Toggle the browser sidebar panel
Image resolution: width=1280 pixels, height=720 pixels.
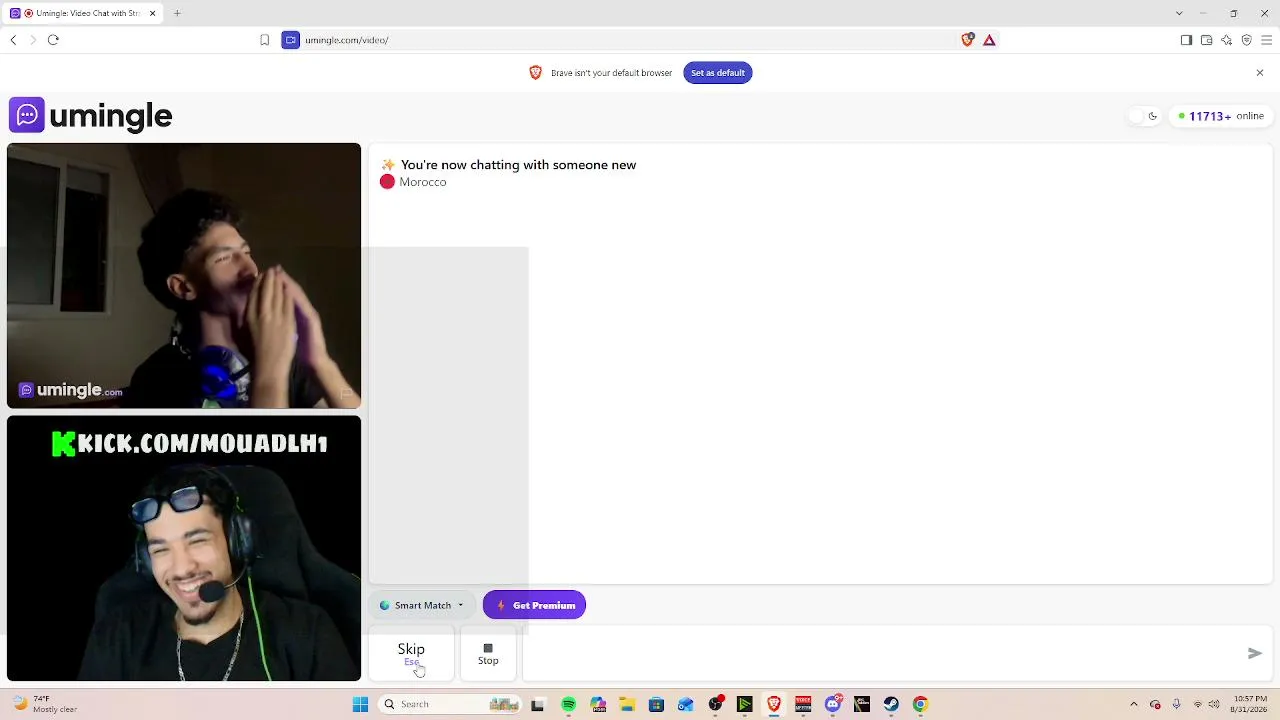(1186, 40)
